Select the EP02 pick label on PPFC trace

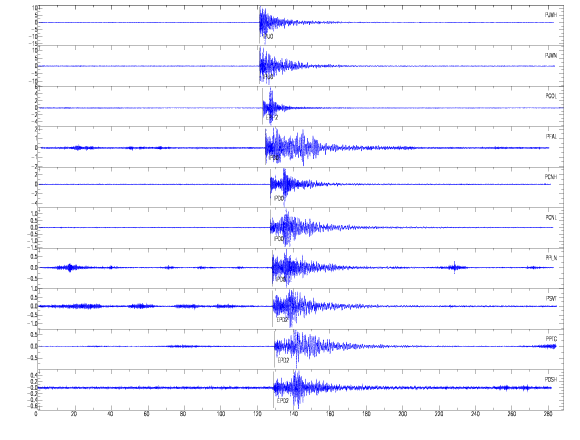283,361
